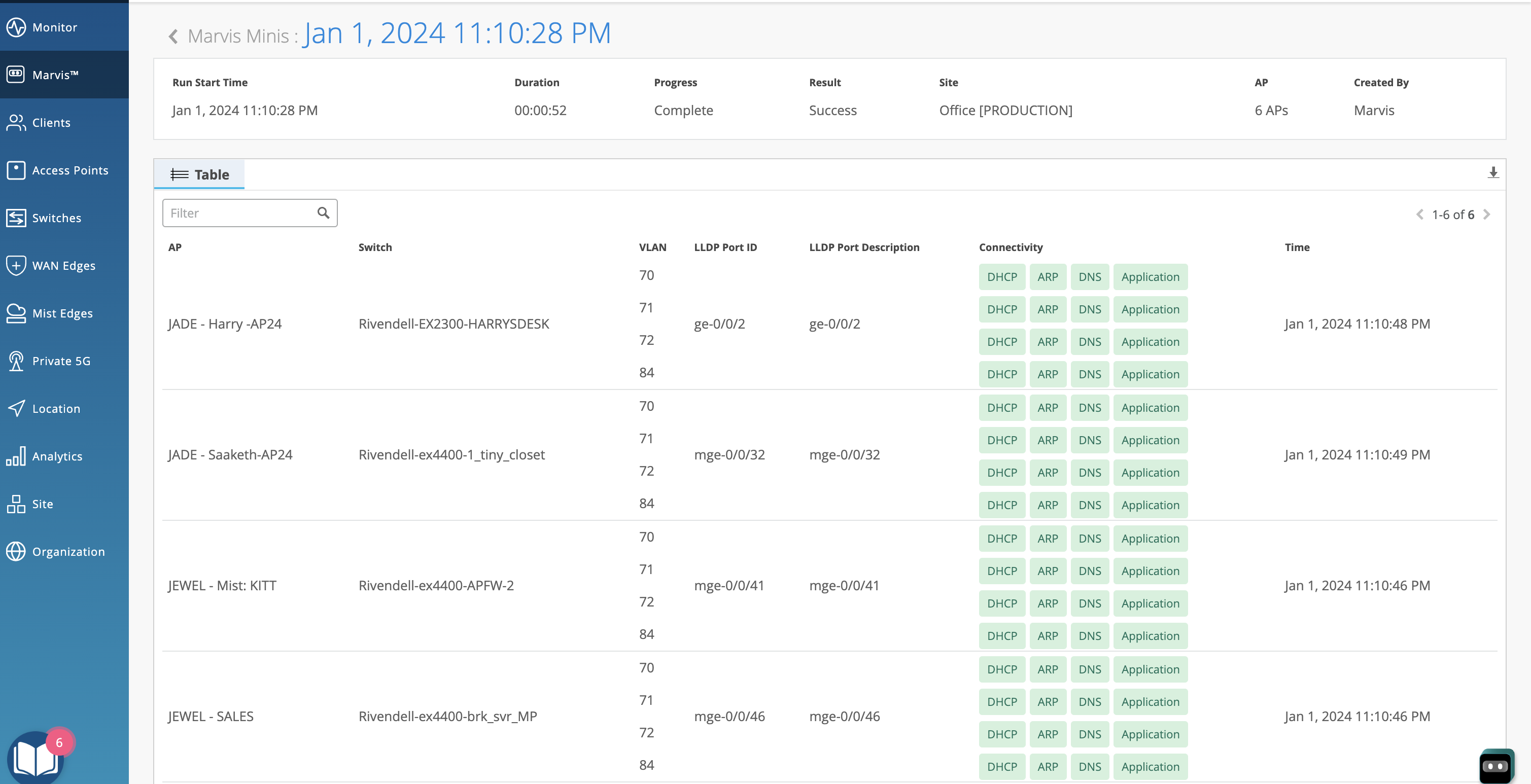The image size is (1531, 784).
Task: Click the filter magnifying glass icon
Action: 323,212
